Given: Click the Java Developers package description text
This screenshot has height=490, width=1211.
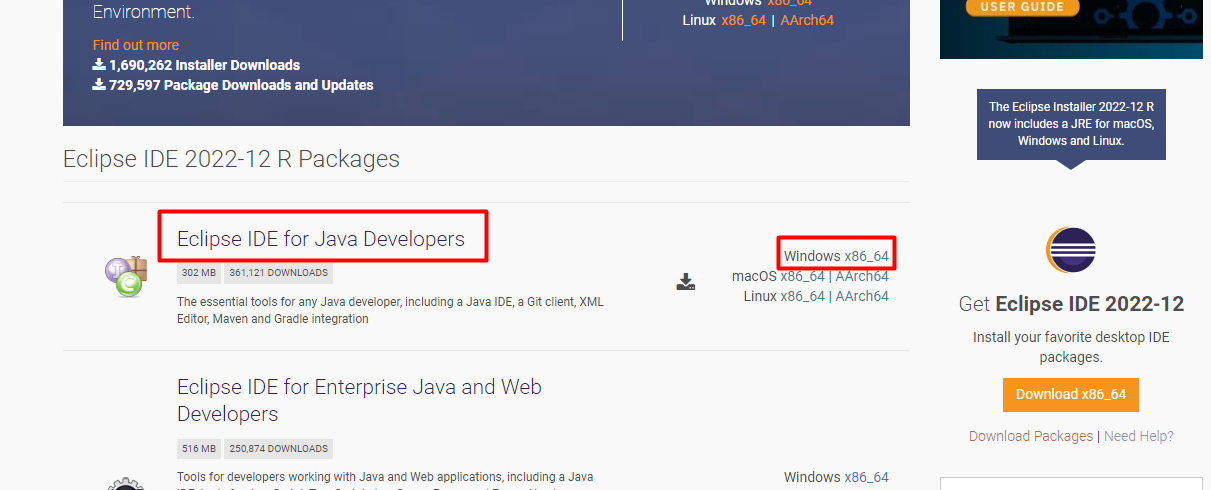Looking at the screenshot, I should coord(390,310).
